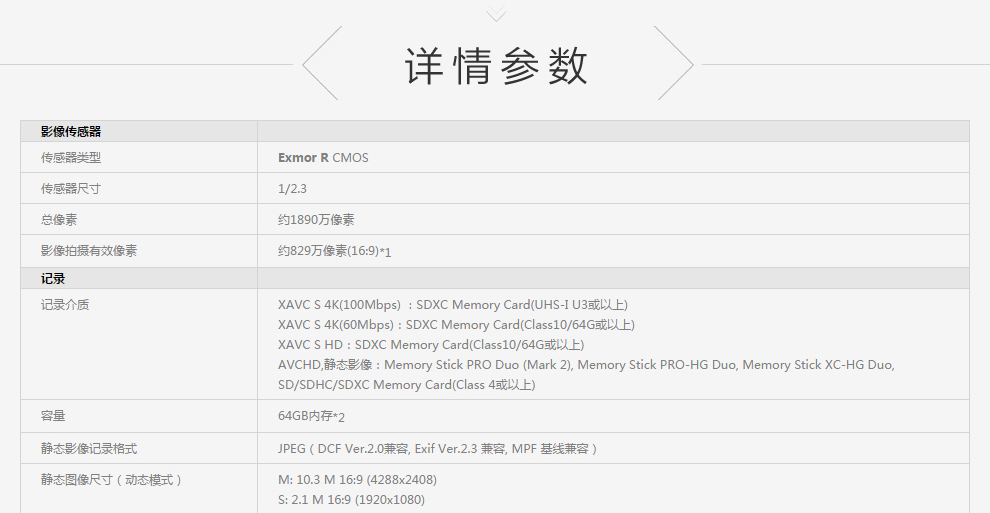The height and width of the screenshot is (513, 990).
Task: Click the 详情参数 heading
Action: pos(496,66)
